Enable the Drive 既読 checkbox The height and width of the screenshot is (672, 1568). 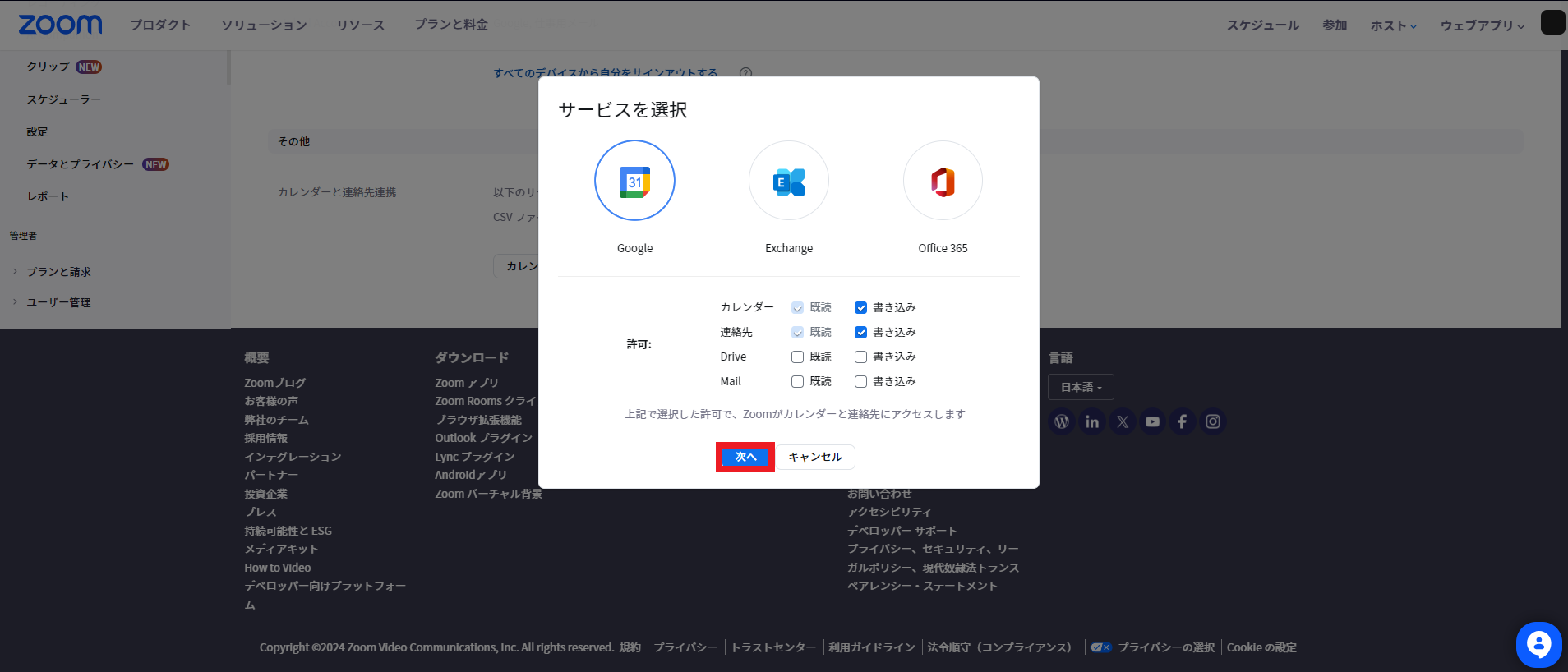click(x=797, y=357)
